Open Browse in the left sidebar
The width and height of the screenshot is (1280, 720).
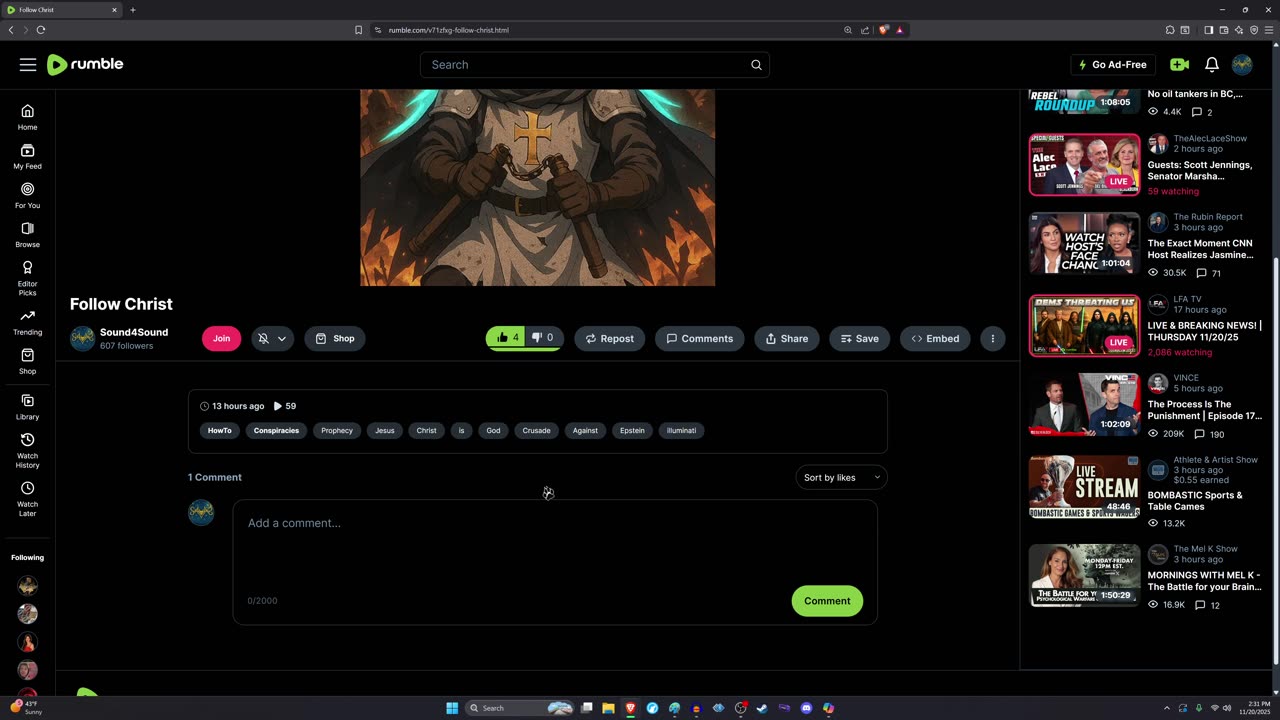27,234
